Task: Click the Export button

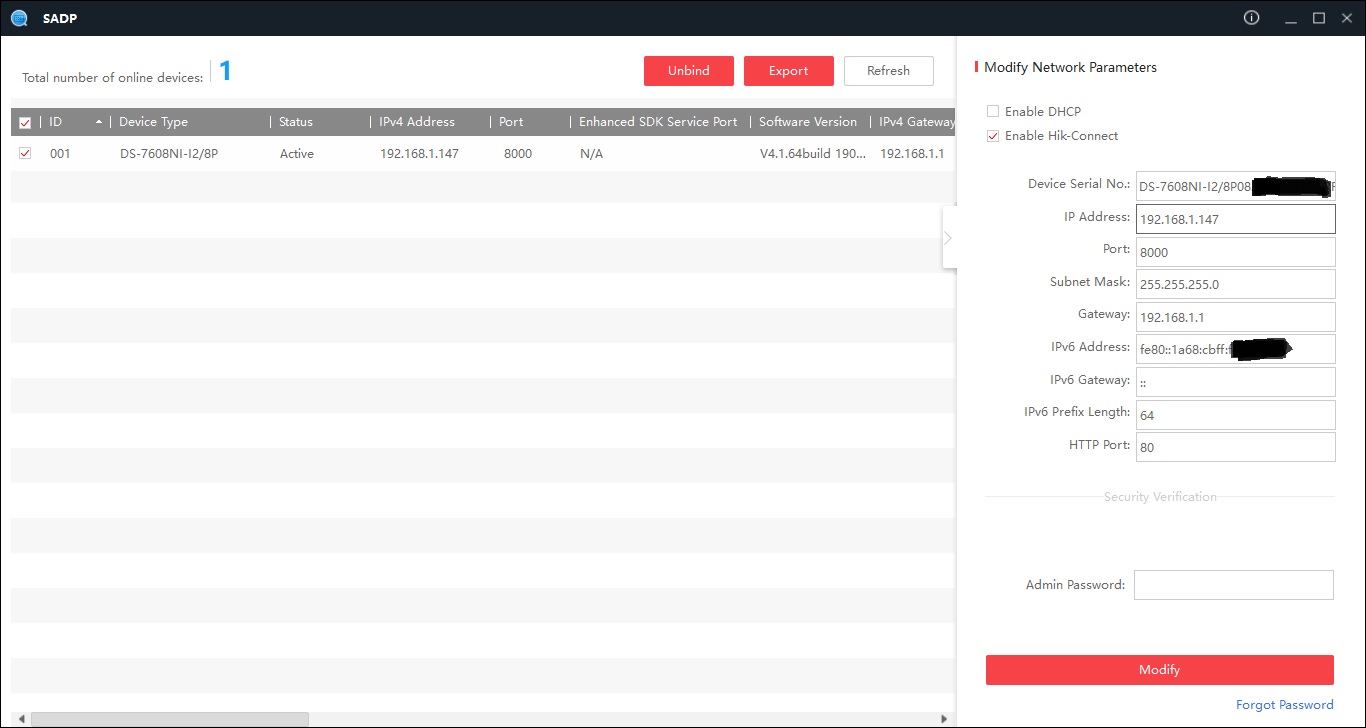Action: 788,71
